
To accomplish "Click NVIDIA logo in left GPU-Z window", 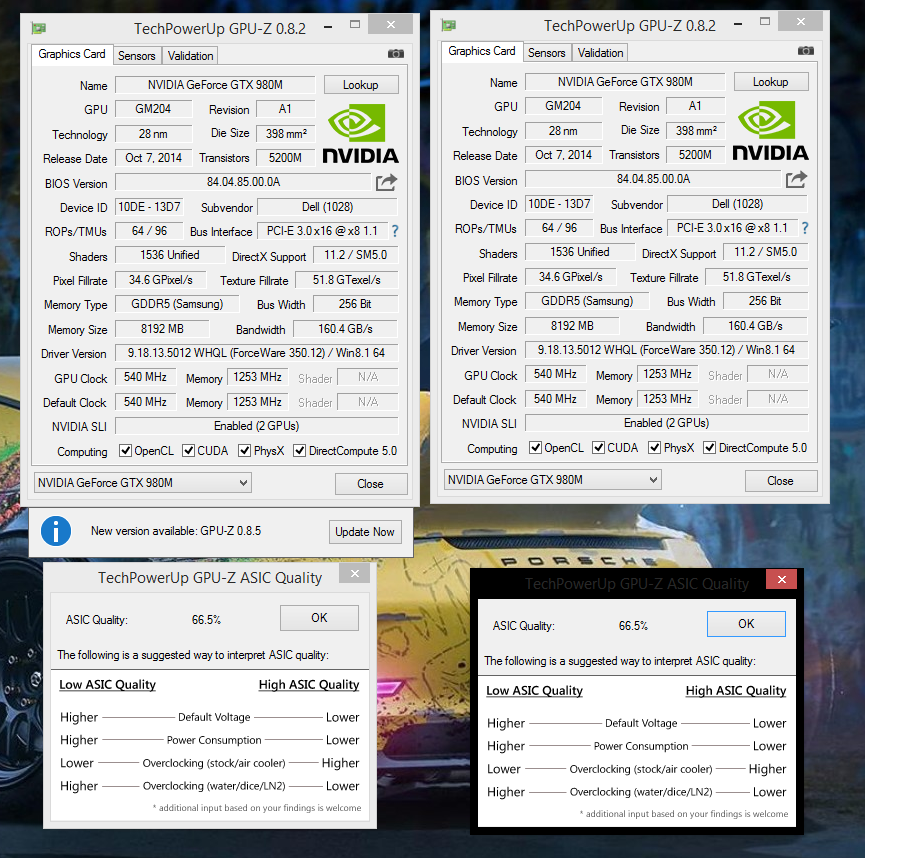I will (360, 133).
